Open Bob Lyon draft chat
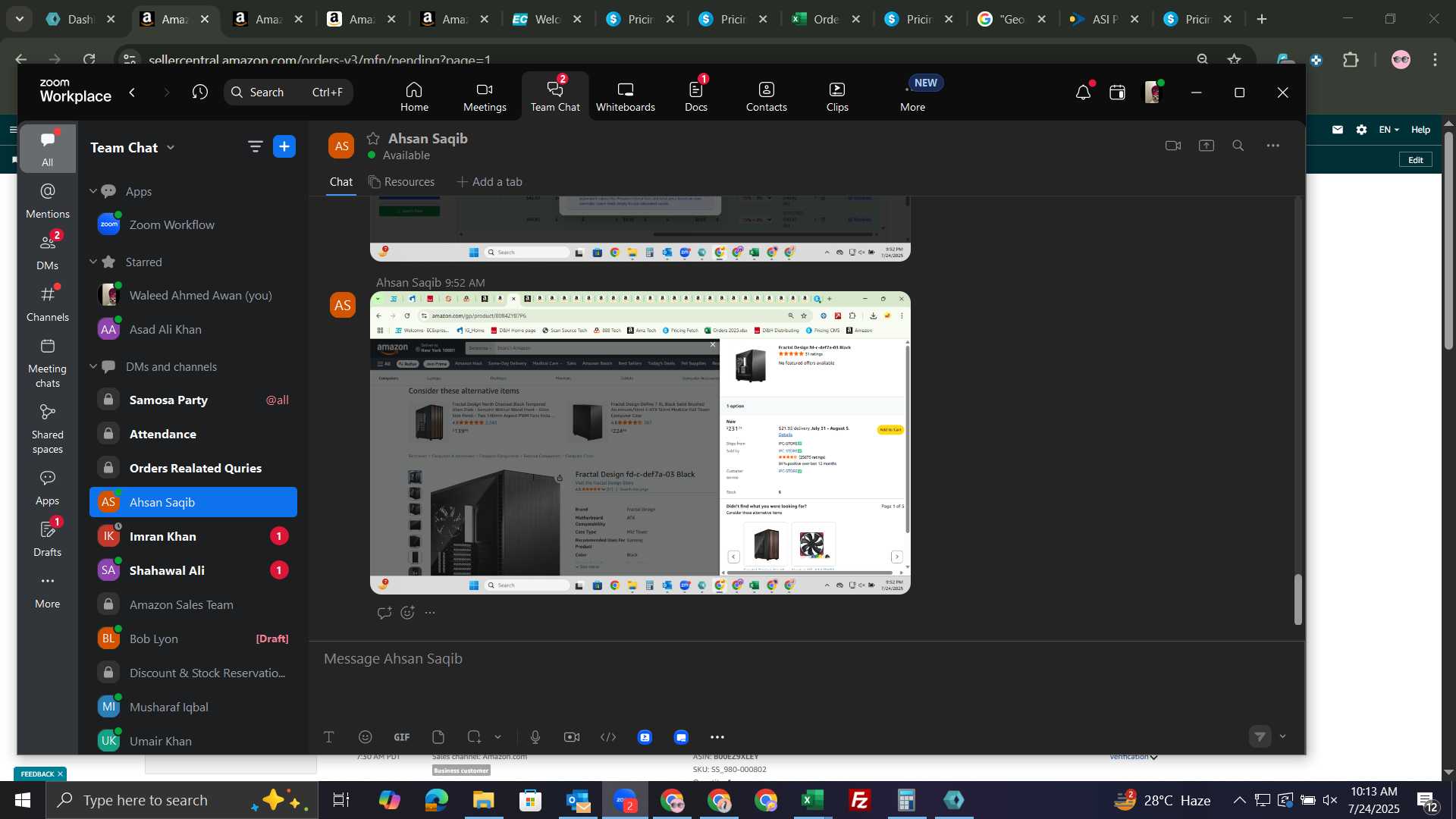The image size is (1456, 819). [x=193, y=639]
